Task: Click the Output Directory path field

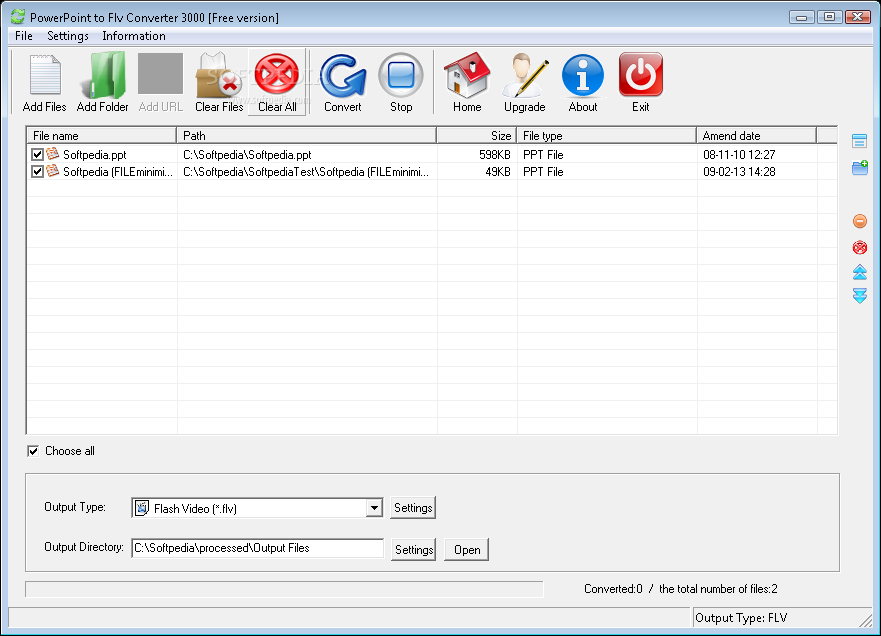Action: pos(257,548)
